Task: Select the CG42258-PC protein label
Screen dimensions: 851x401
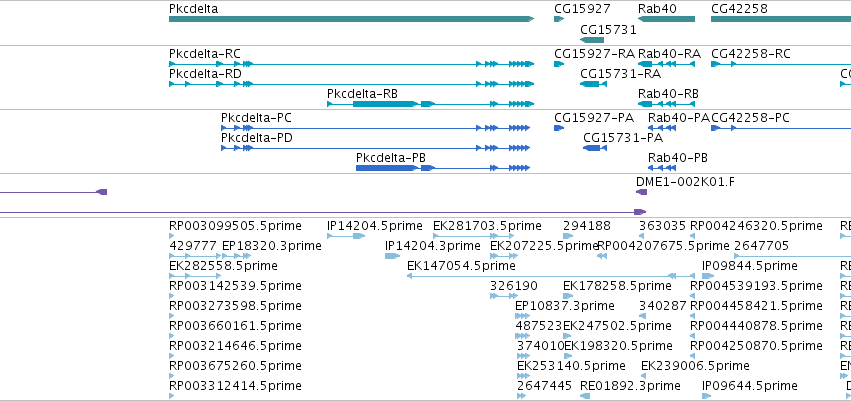Action: [750, 118]
